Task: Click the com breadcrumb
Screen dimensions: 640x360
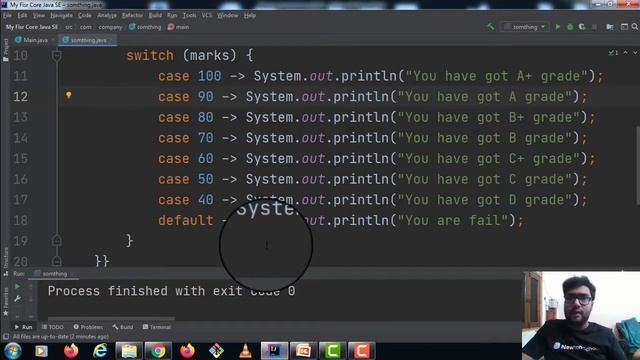Action: click(x=85, y=27)
